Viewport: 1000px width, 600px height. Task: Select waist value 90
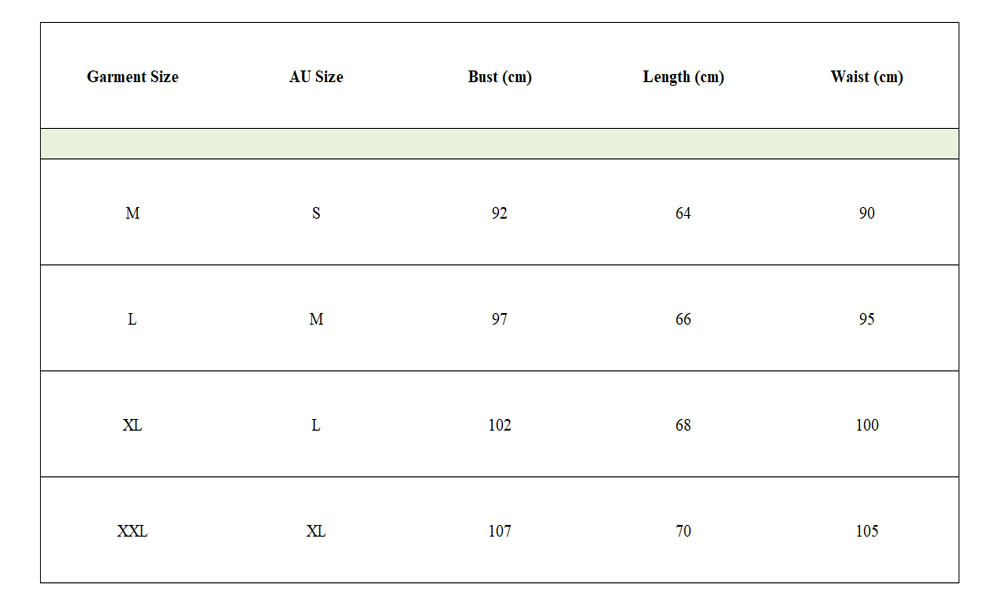[866, 213]
